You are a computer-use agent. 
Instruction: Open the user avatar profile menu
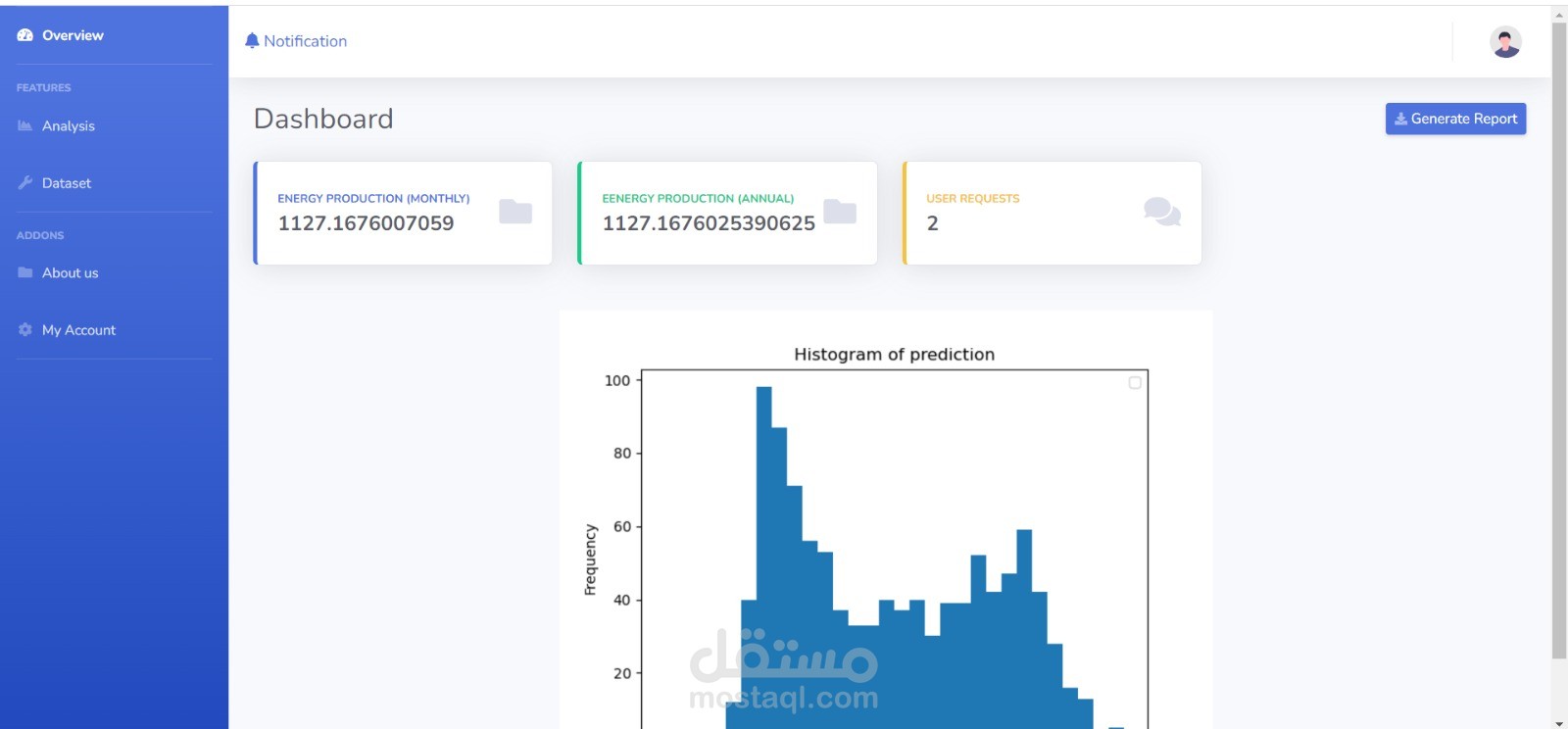click(x=1505, y=41)
